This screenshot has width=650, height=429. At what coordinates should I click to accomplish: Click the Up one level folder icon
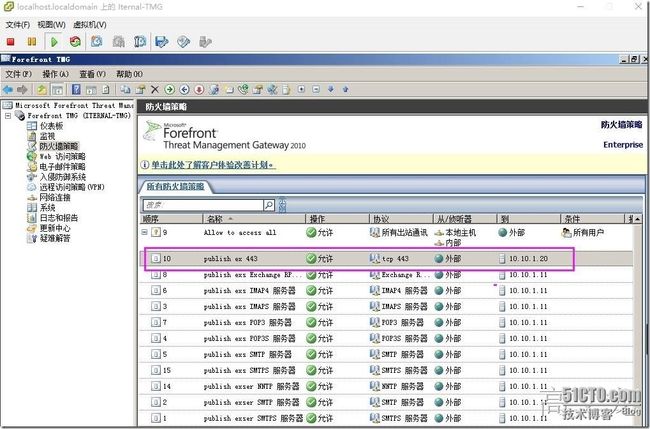(41, 89)
